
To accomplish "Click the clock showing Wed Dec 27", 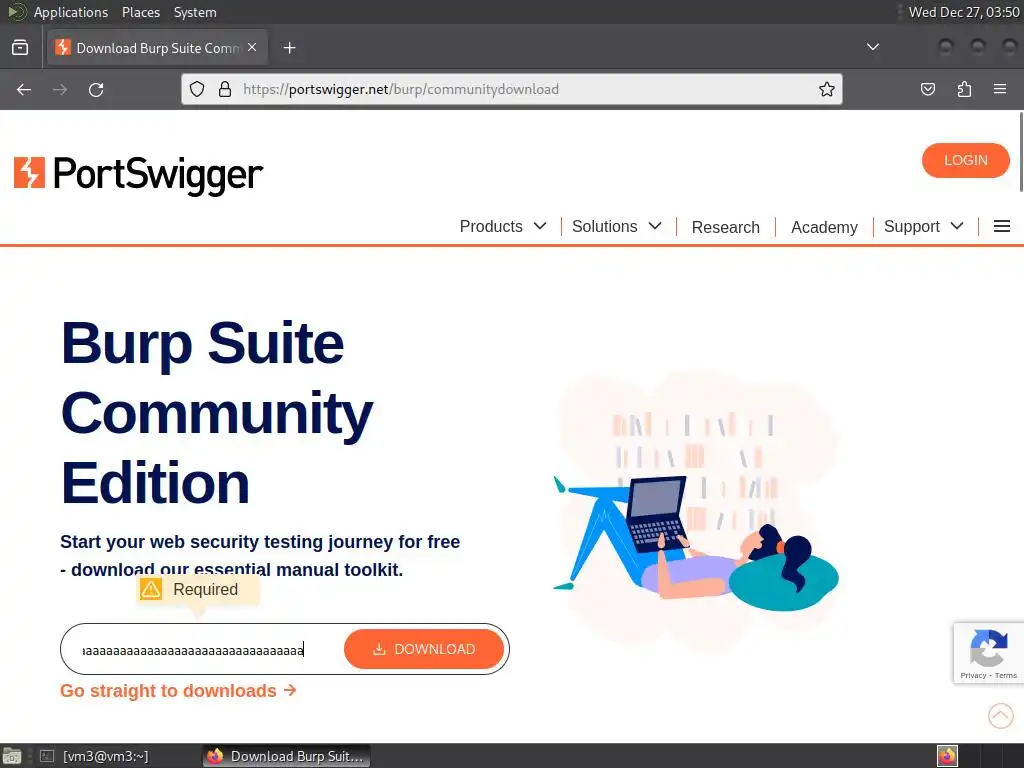I will pos(964,12).
